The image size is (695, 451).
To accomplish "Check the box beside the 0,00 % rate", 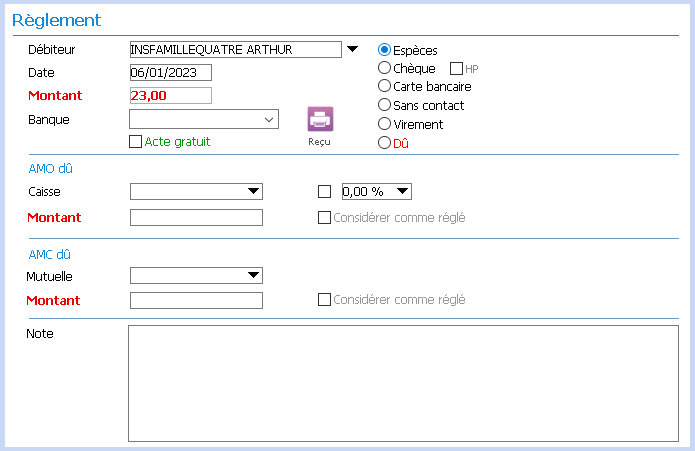I will pos(324,191).
